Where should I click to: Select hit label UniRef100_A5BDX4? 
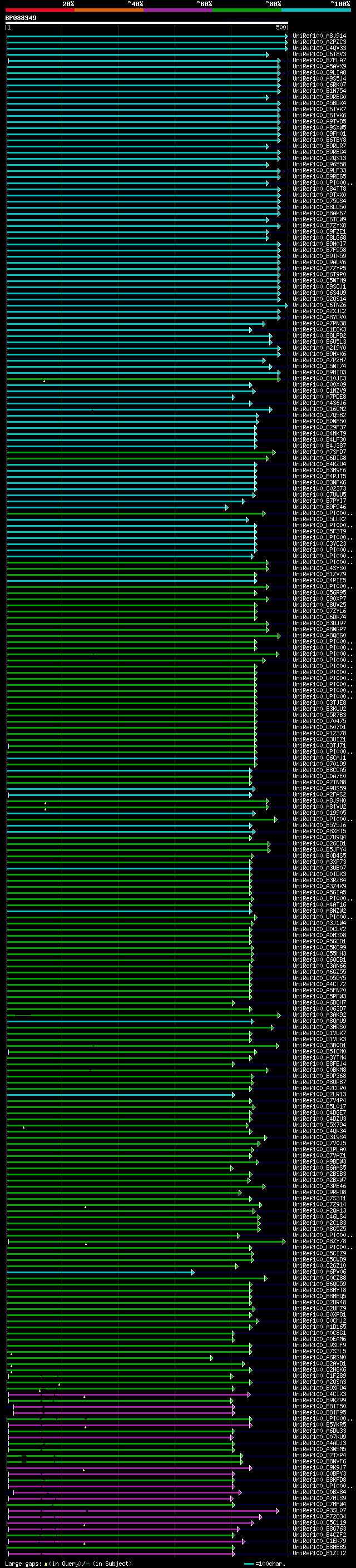click(x=319, y=103)
